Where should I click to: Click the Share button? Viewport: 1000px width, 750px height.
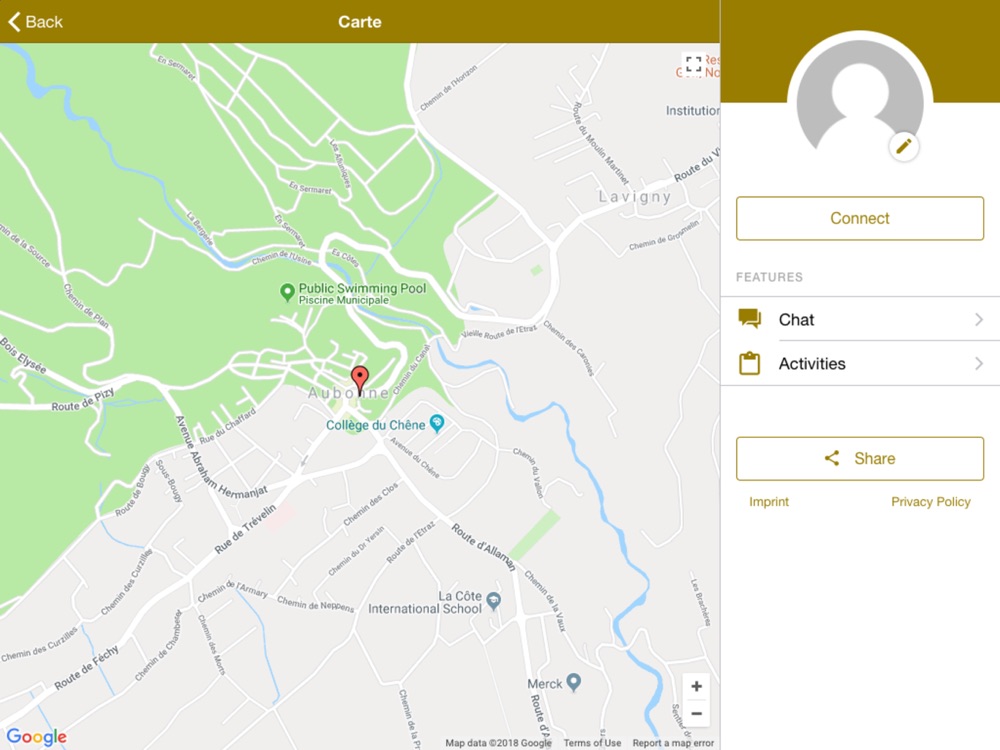[860, 459]
